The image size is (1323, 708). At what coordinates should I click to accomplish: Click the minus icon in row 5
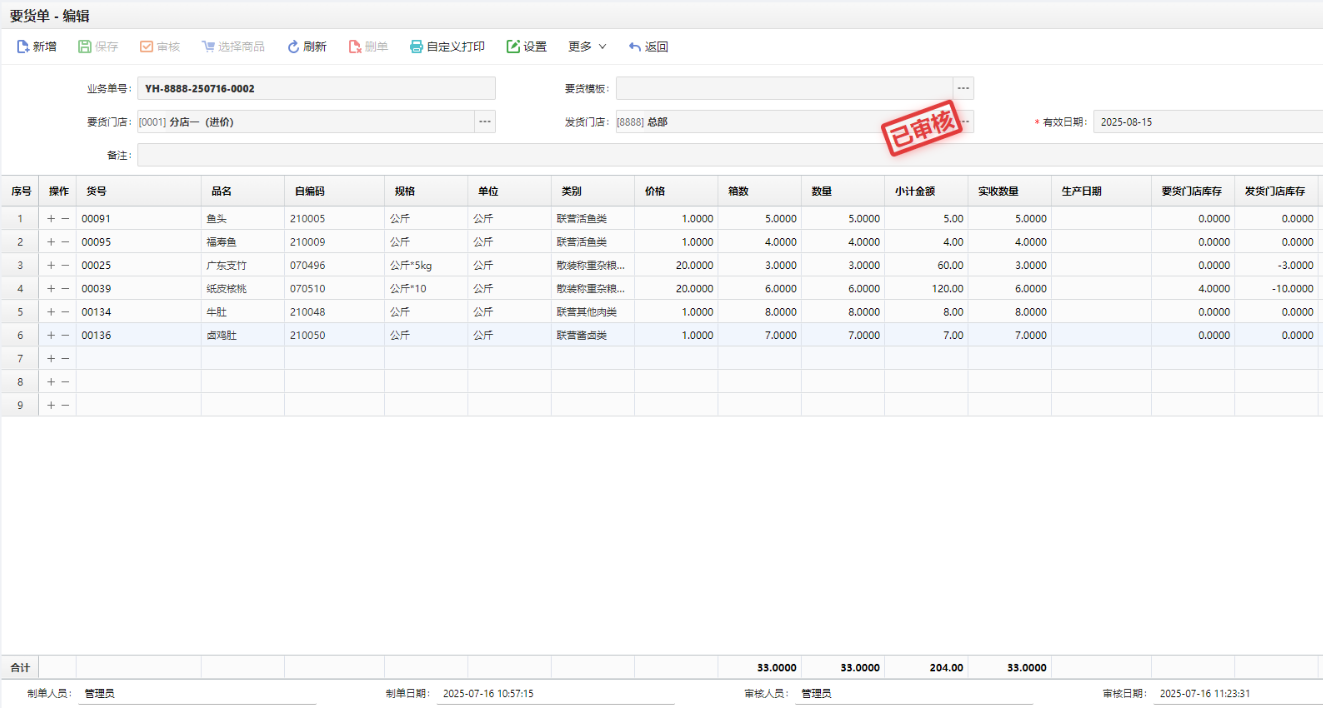[65, 312]
